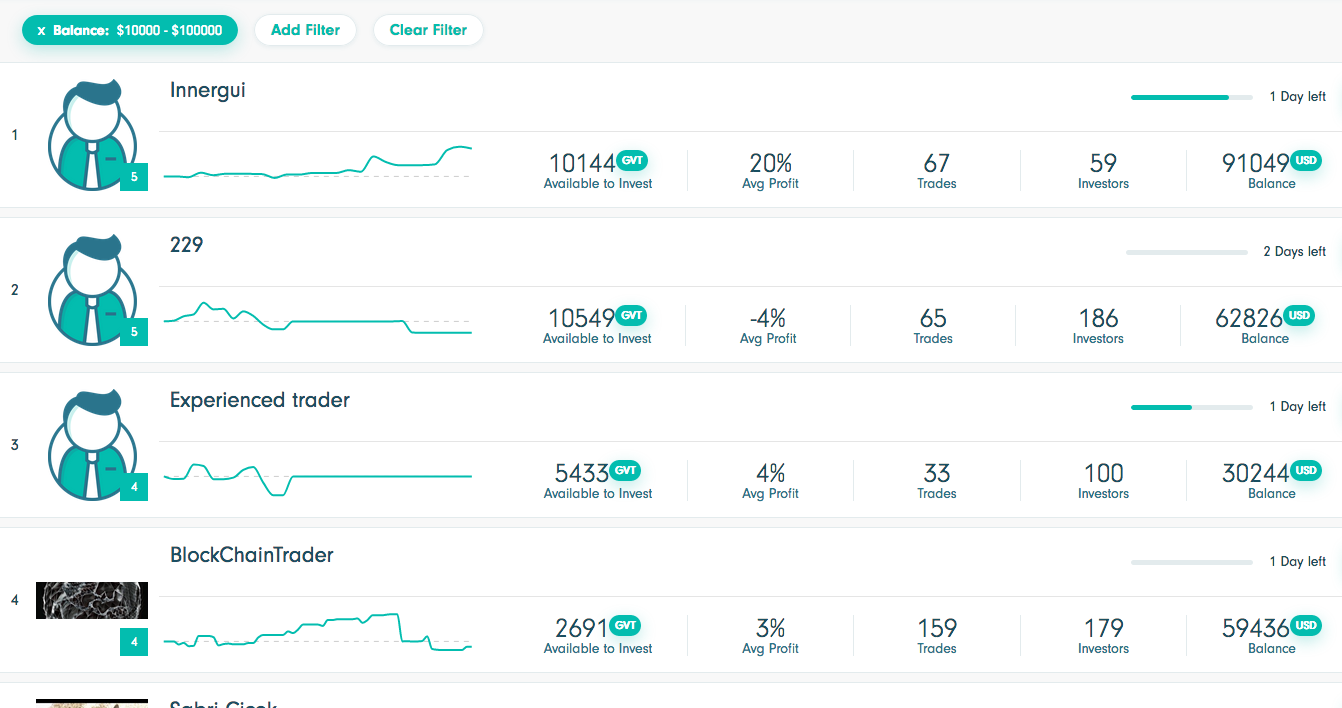
Task: Click the Innergui period progress bar
Action: [1192, 97]
